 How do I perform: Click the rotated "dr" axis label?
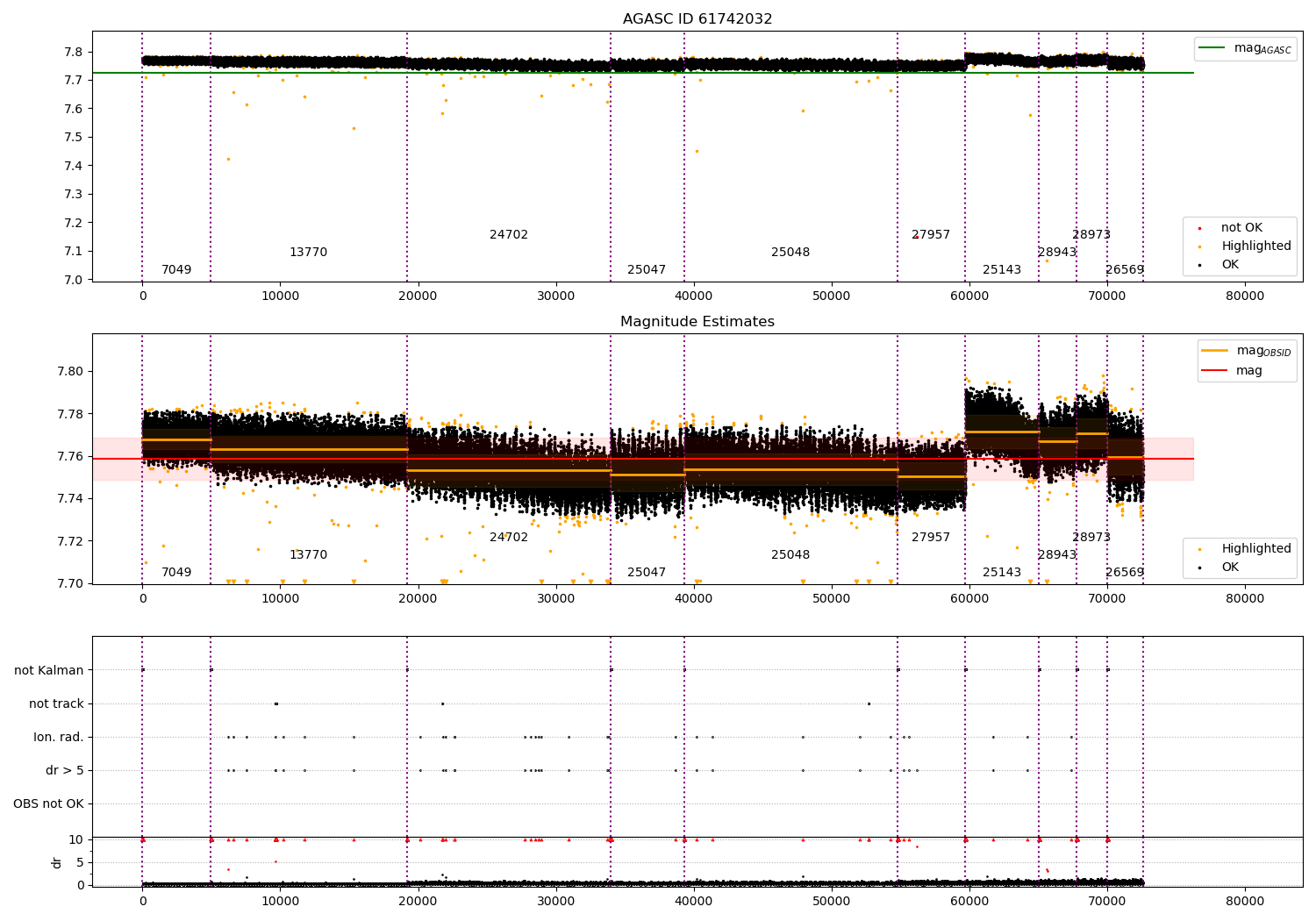[x=57, y=862]
